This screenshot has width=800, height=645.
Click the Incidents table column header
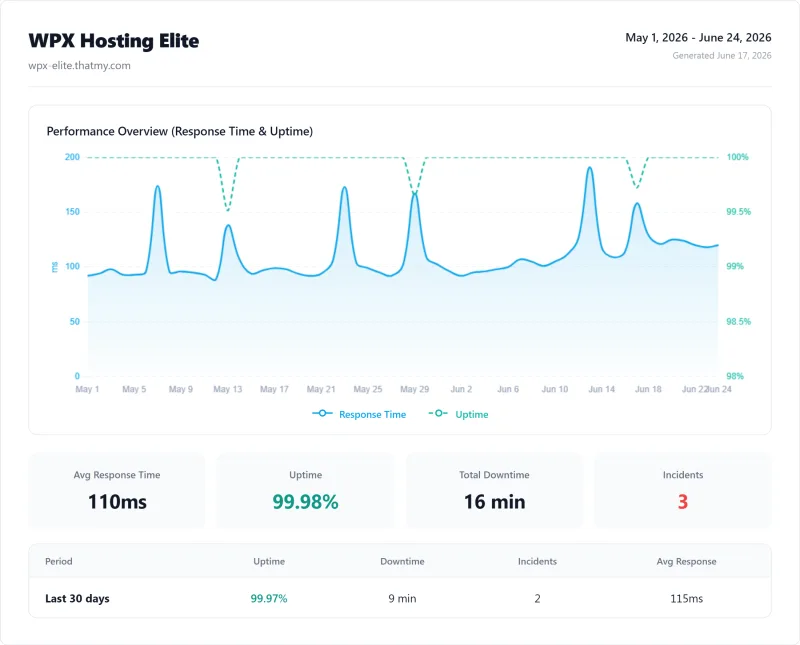pyautogui.click(x=537, y=561)
